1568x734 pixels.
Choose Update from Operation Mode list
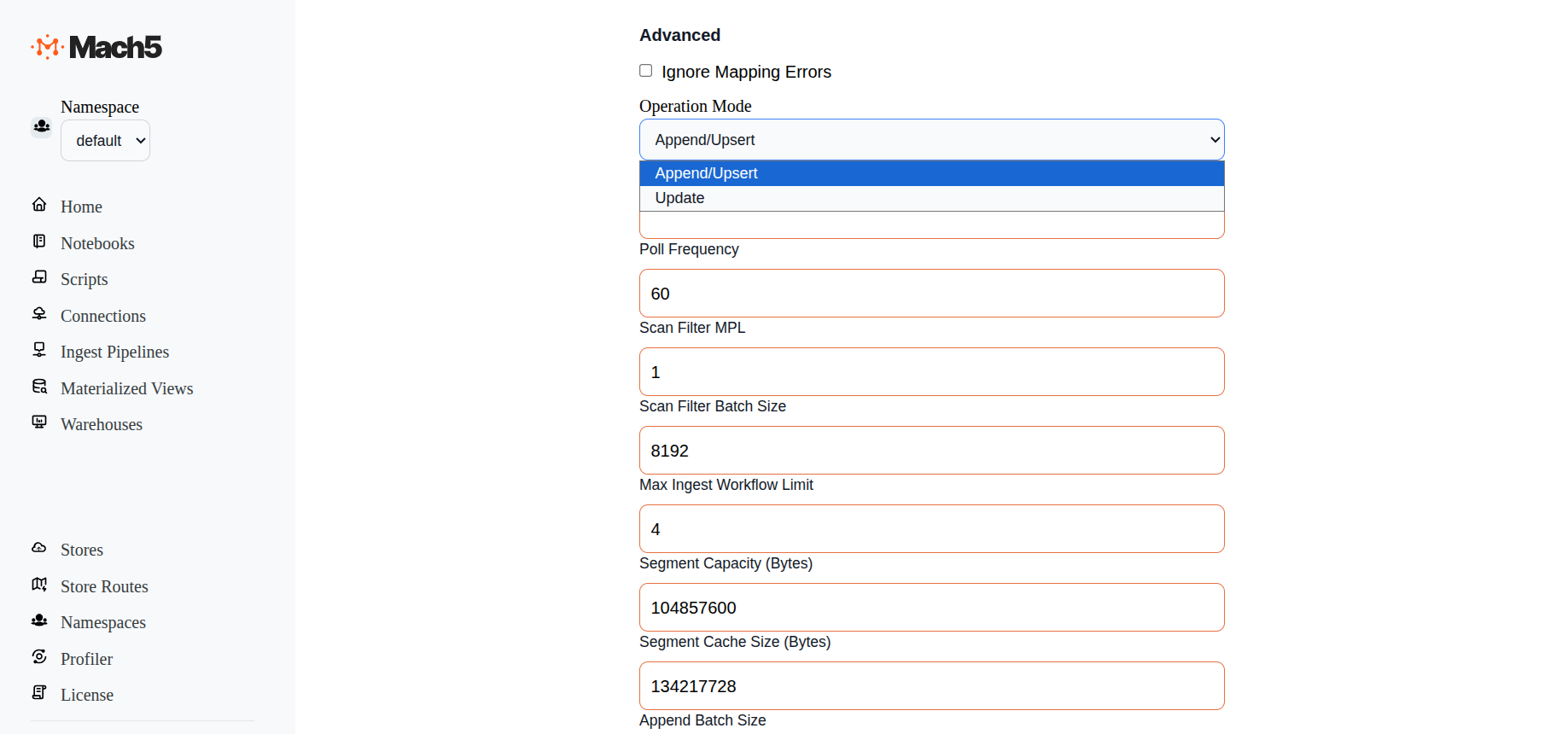coord(680,198)
